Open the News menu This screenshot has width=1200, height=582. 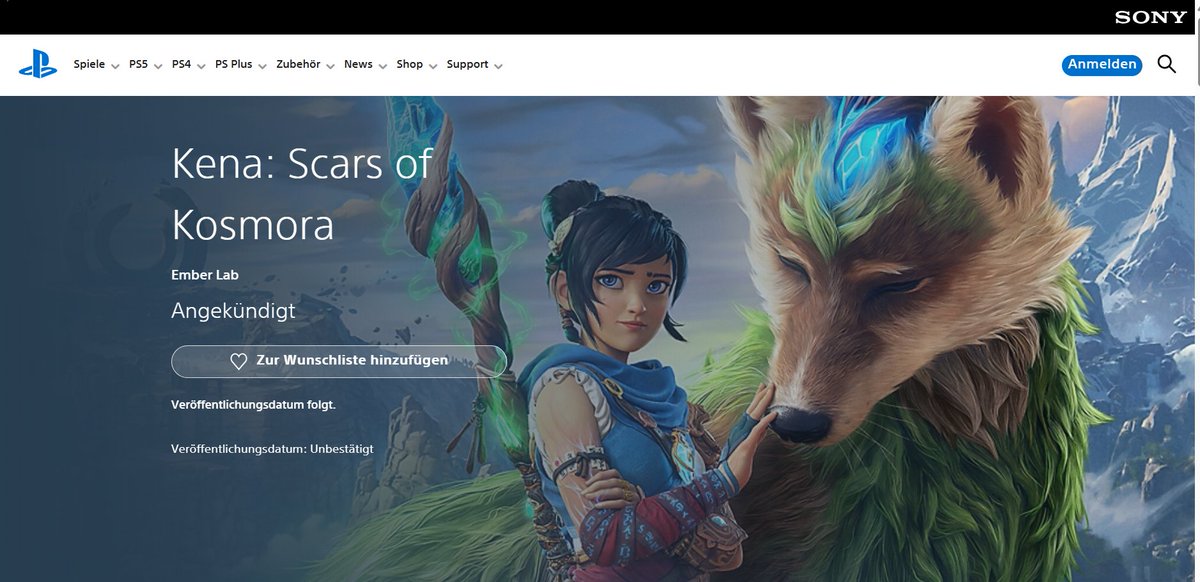[x=358, y=64]
